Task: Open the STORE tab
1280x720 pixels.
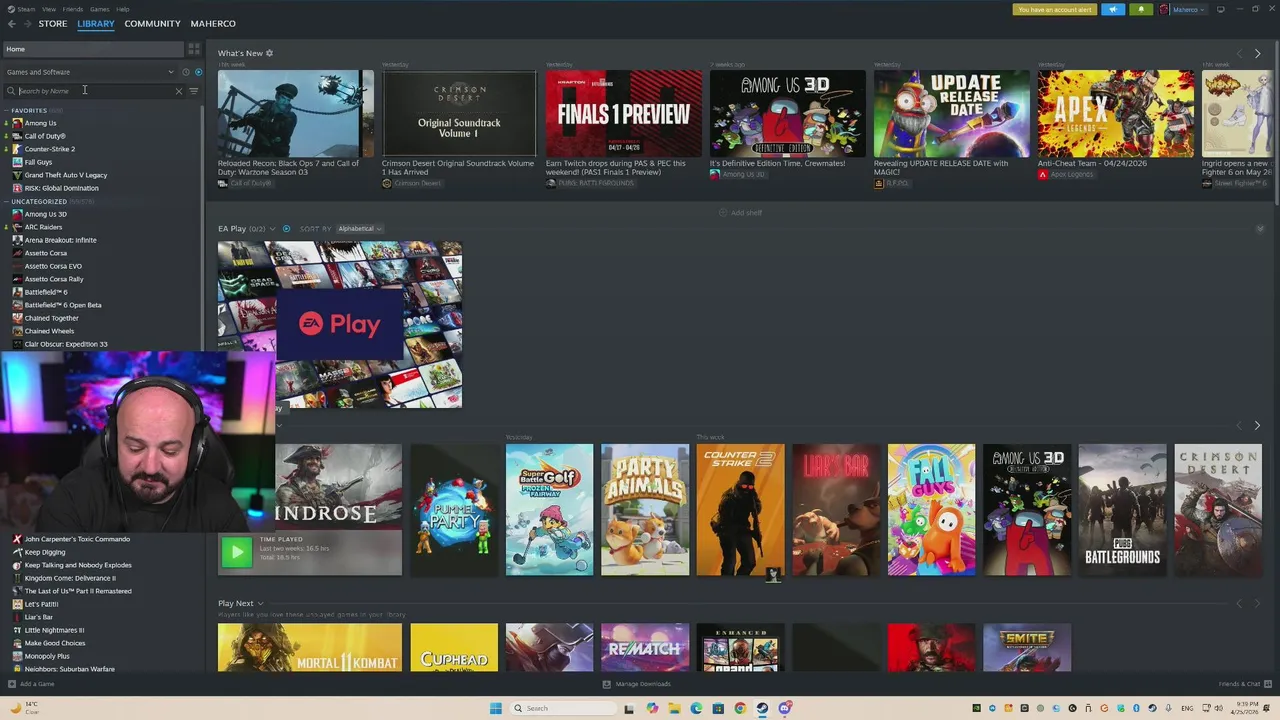Action: pos(53,23)
